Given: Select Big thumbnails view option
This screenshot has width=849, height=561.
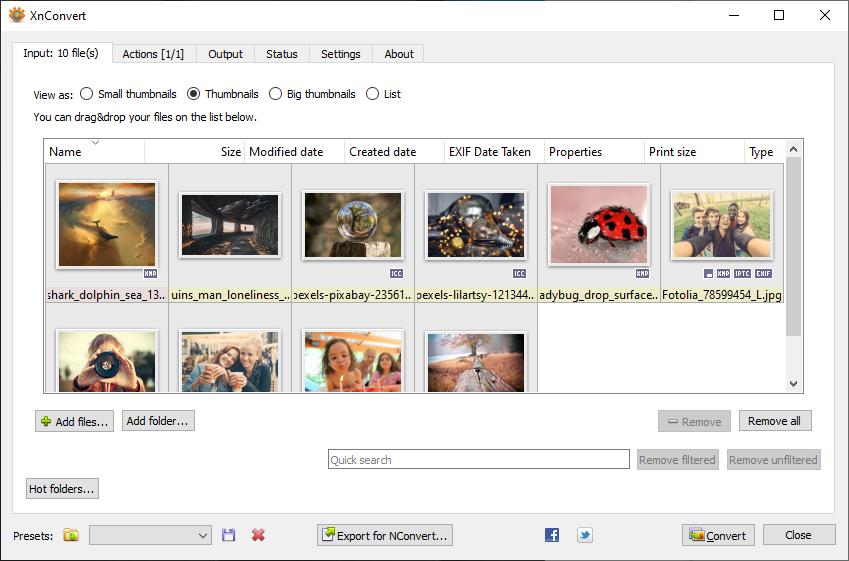Looking at the screenshot, I should point(276,94).
